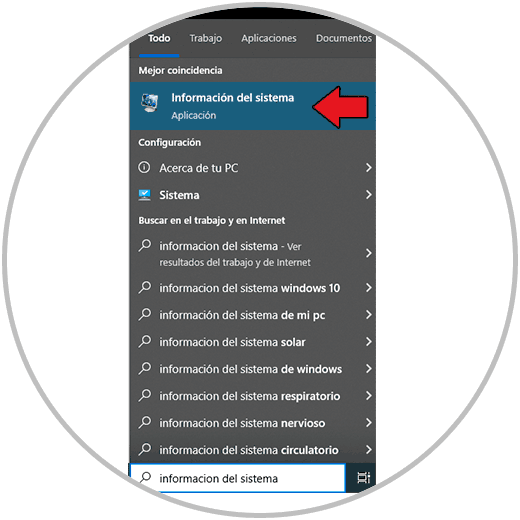
Task: Click magnifier icon next to 'sistema nervioso' suggestion
Action: 145,423
